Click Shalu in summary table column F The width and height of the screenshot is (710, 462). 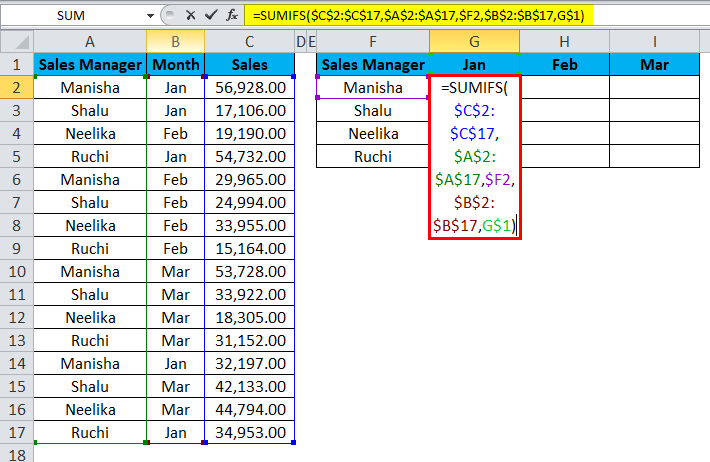(x=373, y=111)
